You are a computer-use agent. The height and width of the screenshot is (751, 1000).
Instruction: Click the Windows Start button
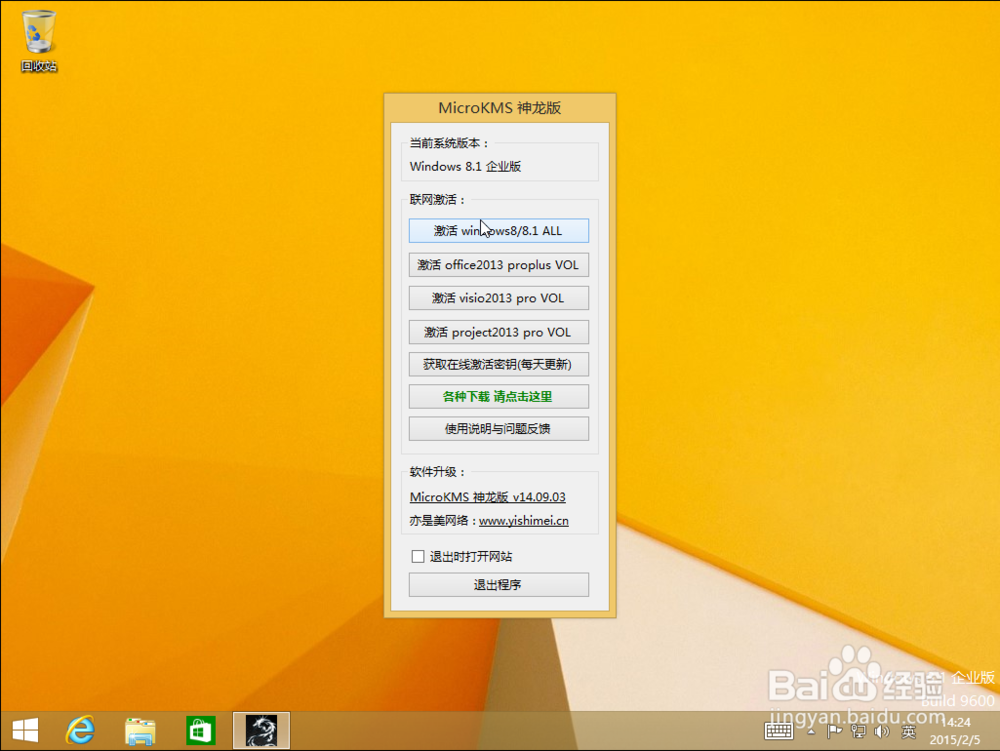(x=27, y=731)
